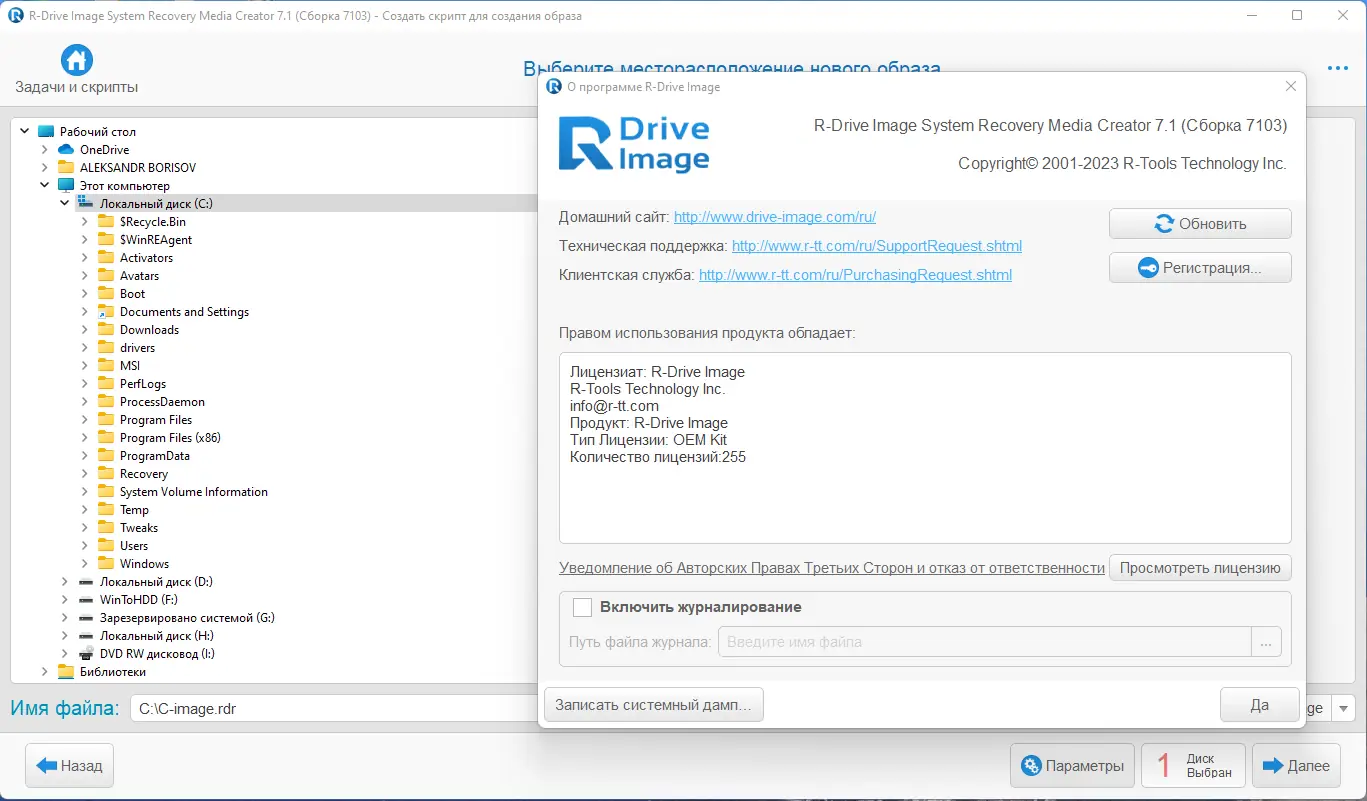Click the Desktop icon in the tree
The height and width of the screenshot is (801, 1367).
(x=46, y=132)
